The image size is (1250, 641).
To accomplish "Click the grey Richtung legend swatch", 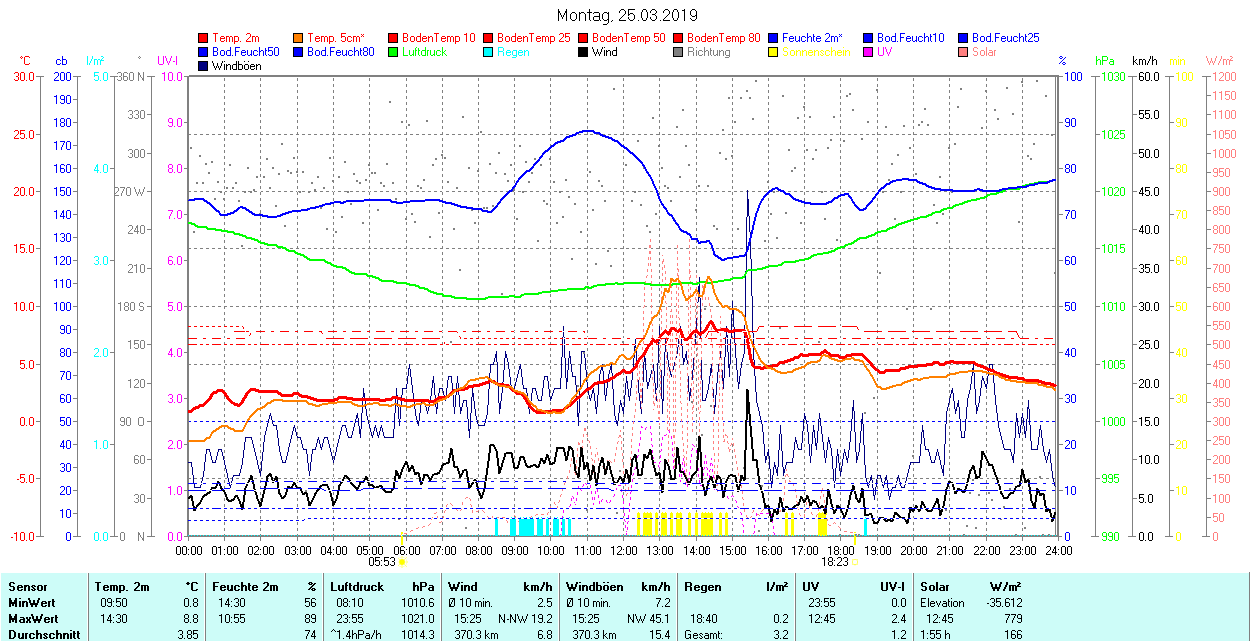I will [678, 52].
